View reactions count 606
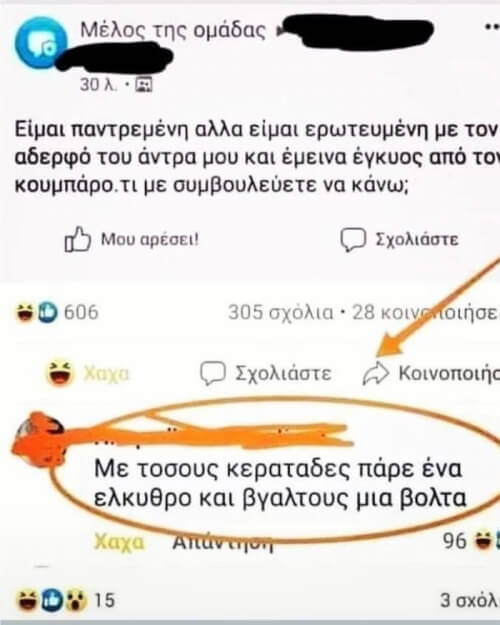Screen dimensions: 500x625 (81, 312)
